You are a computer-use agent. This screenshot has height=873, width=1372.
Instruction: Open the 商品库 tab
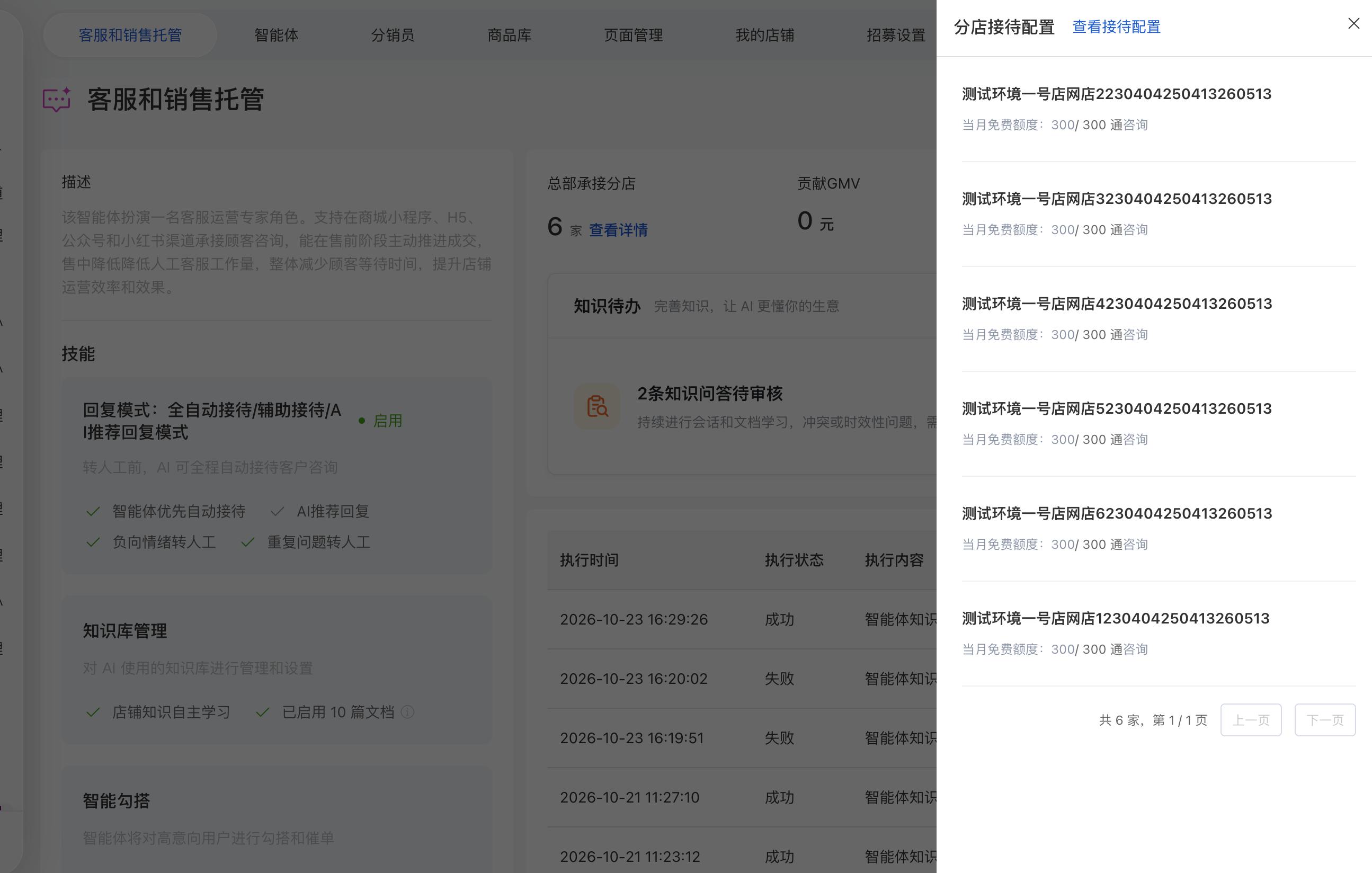click(510, 35)
